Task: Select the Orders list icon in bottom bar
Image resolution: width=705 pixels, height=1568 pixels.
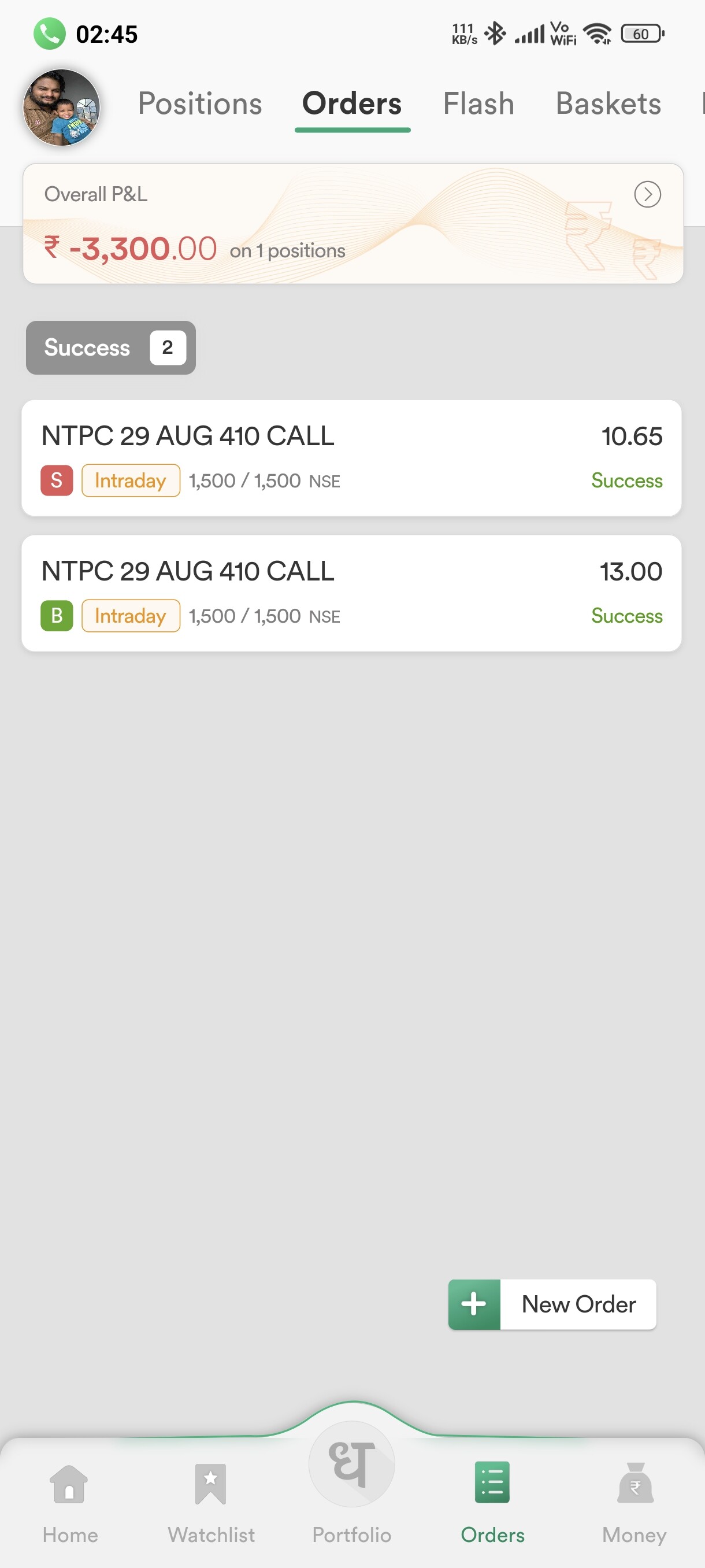Action: 492,1484
